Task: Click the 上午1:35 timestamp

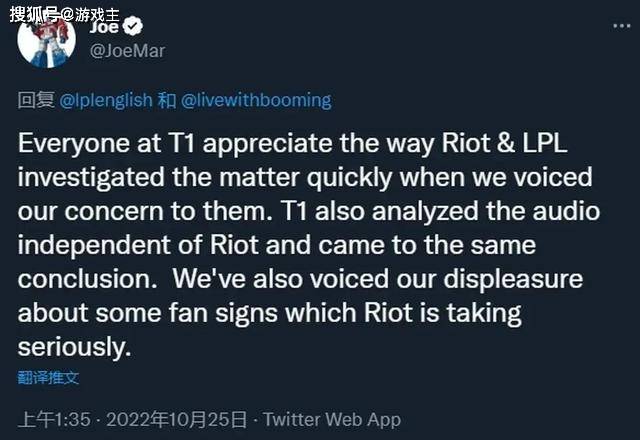Action: pyautogui.click(x=54, y=420)
